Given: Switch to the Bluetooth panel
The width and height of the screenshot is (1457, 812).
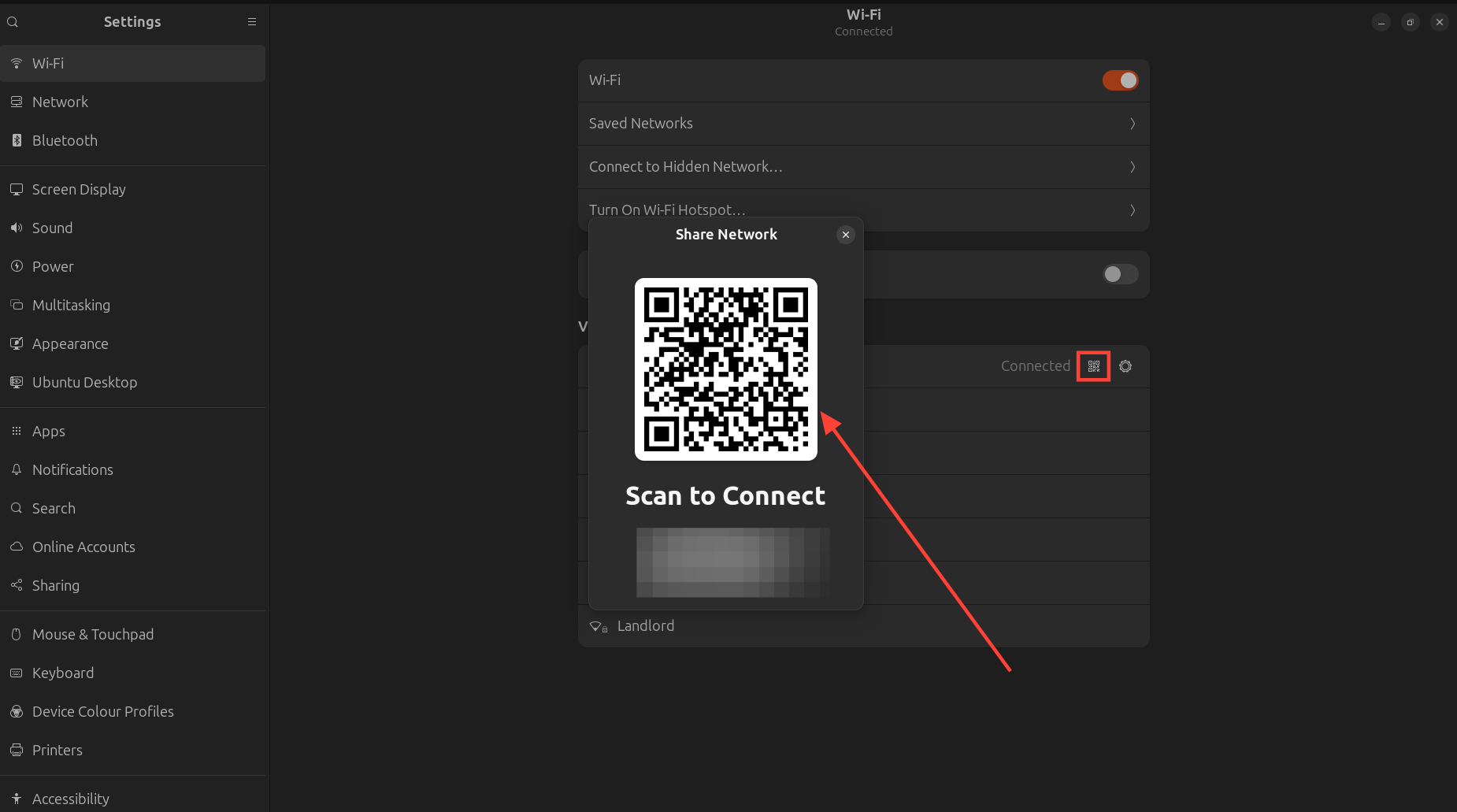Looking at the screenshot, I should click(x=133, y=140).
